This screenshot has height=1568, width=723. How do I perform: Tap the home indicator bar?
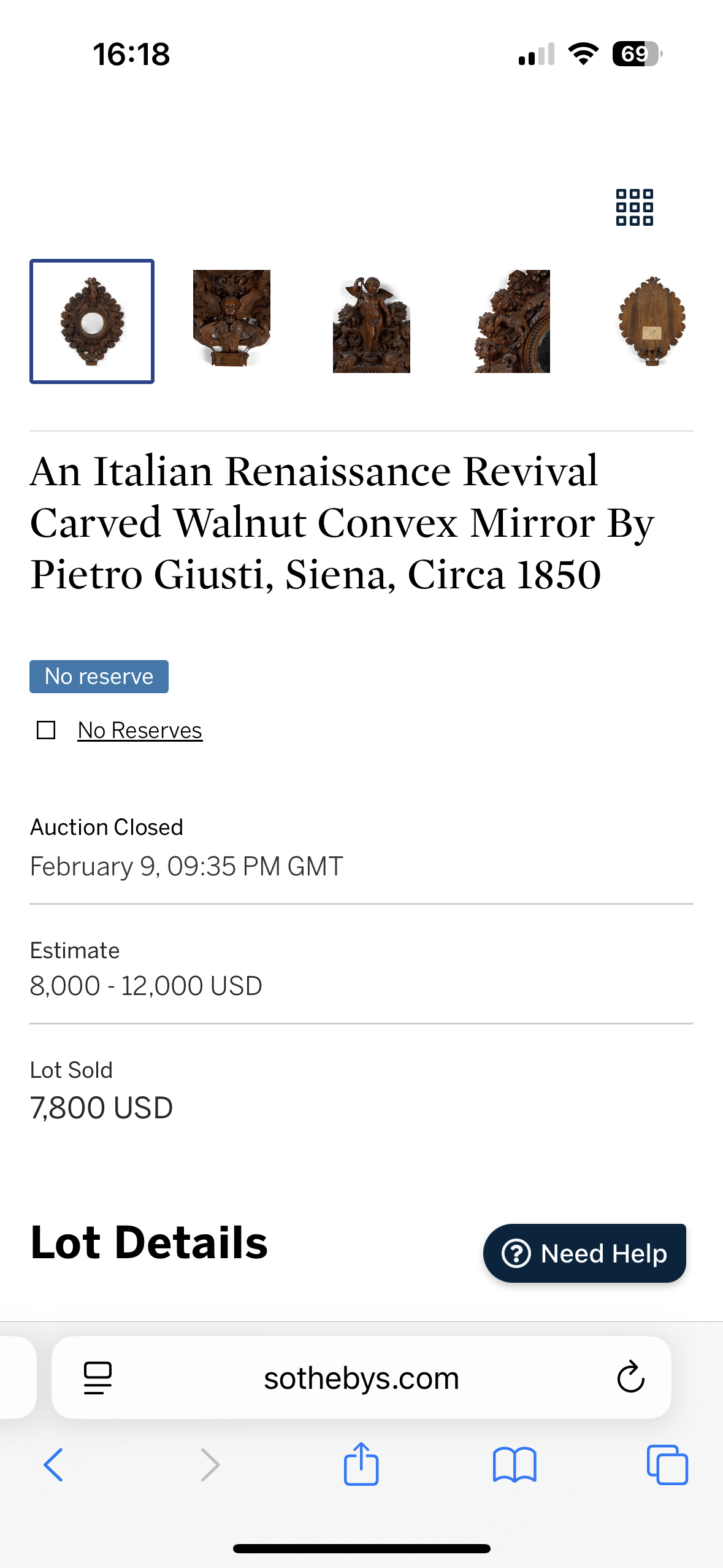tap(361, 1548)
